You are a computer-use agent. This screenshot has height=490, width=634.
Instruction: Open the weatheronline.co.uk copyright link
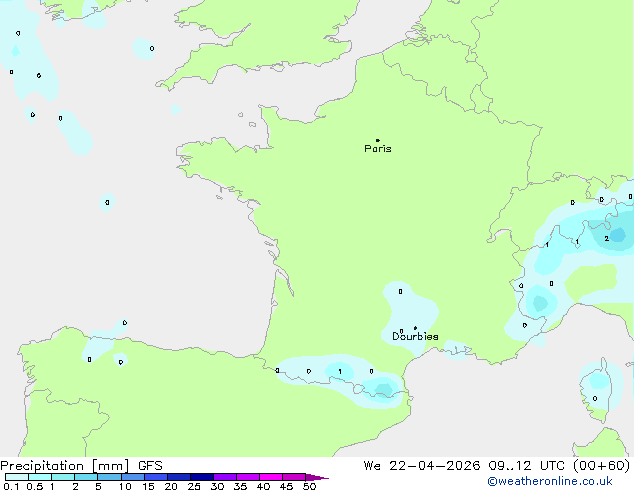coord(550,481)
